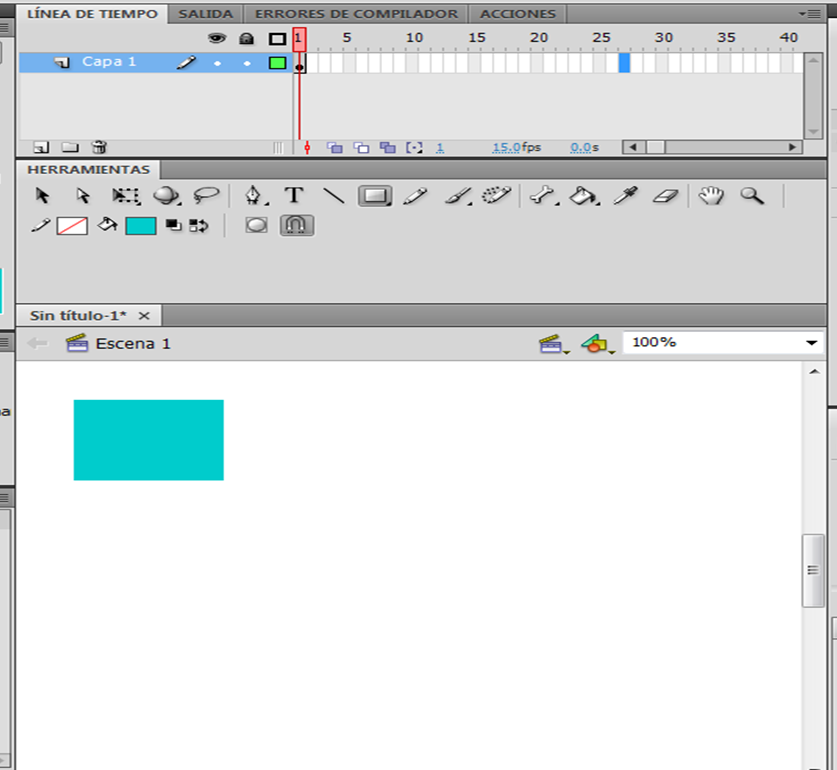Select the Paint Bucket tool

pyautogui.click(x=582, y=196)
